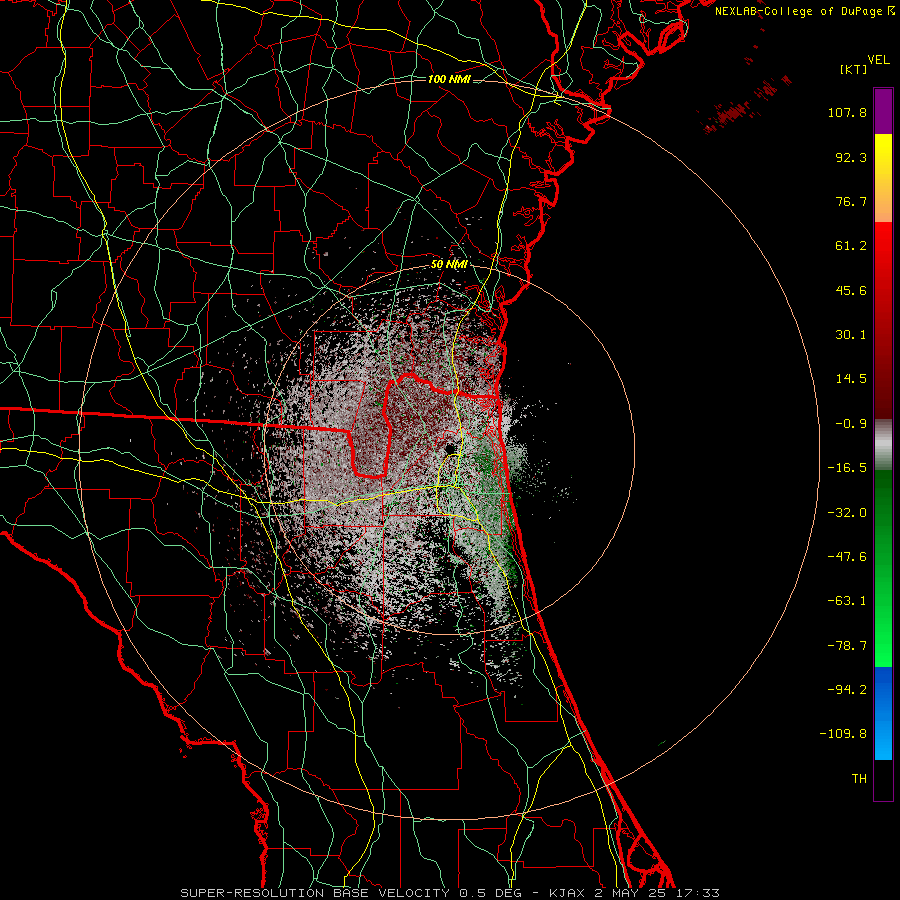Select the -32.0 velocity scale value
The width and height of the screenshot is (900, 900).
click(x=847, y=513)
